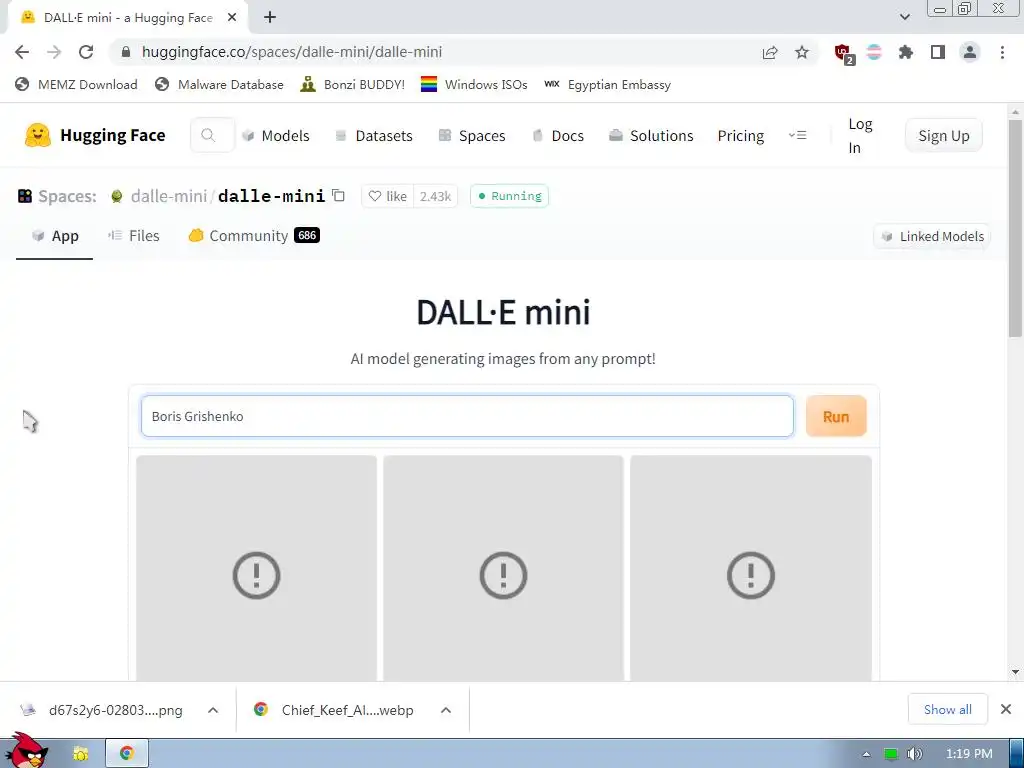Click the Running status badge
The height and width of the screenshot is (768, 1024).
point(509,196)
